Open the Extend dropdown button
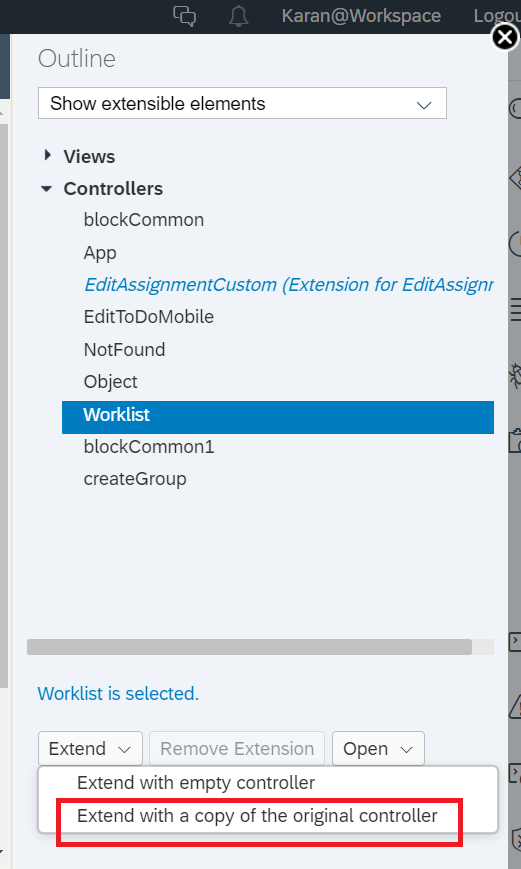The height and width of the screenshot is (869, 521). 90,749
